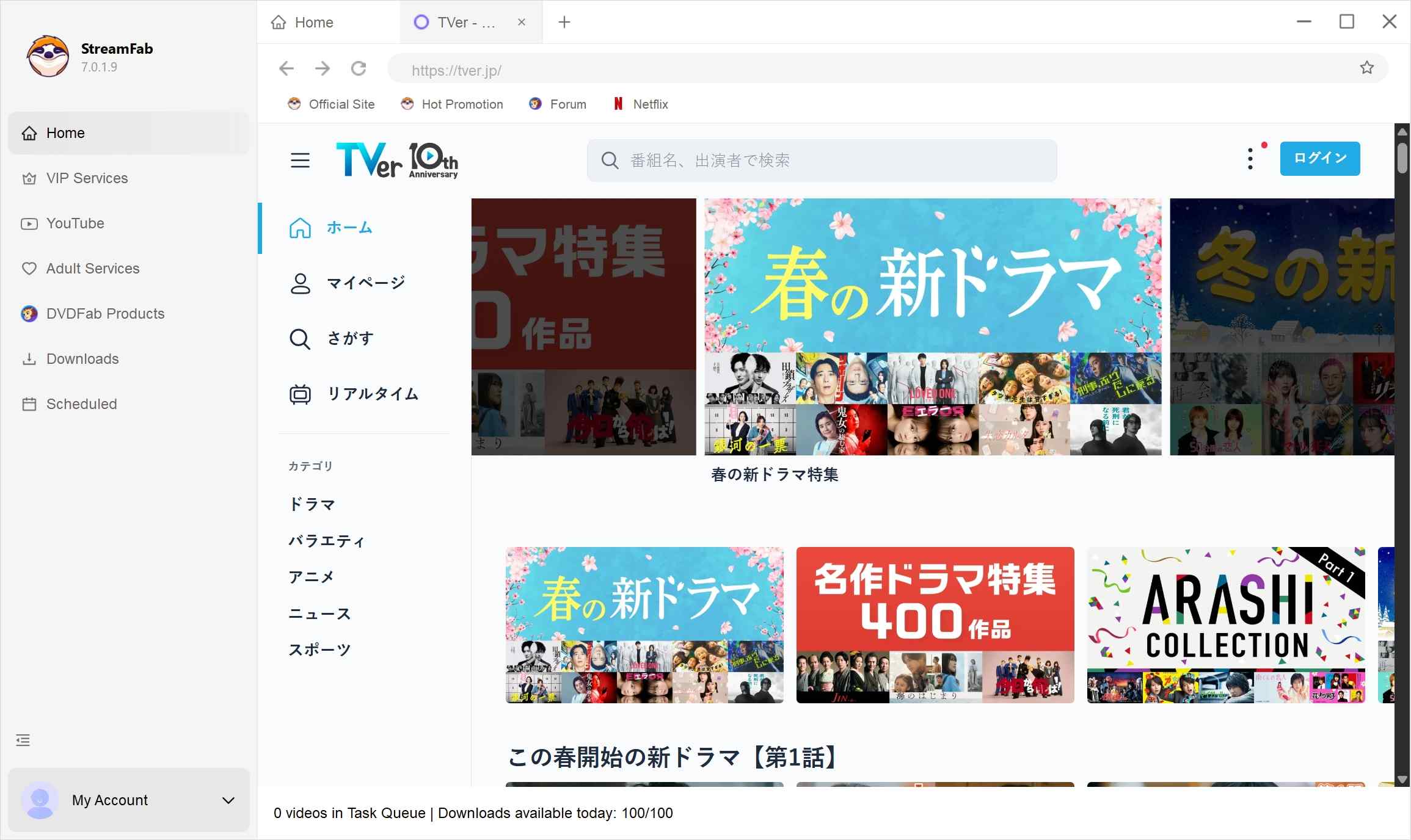
Task: Open the バラエティ category
Action: pos(327,541)
